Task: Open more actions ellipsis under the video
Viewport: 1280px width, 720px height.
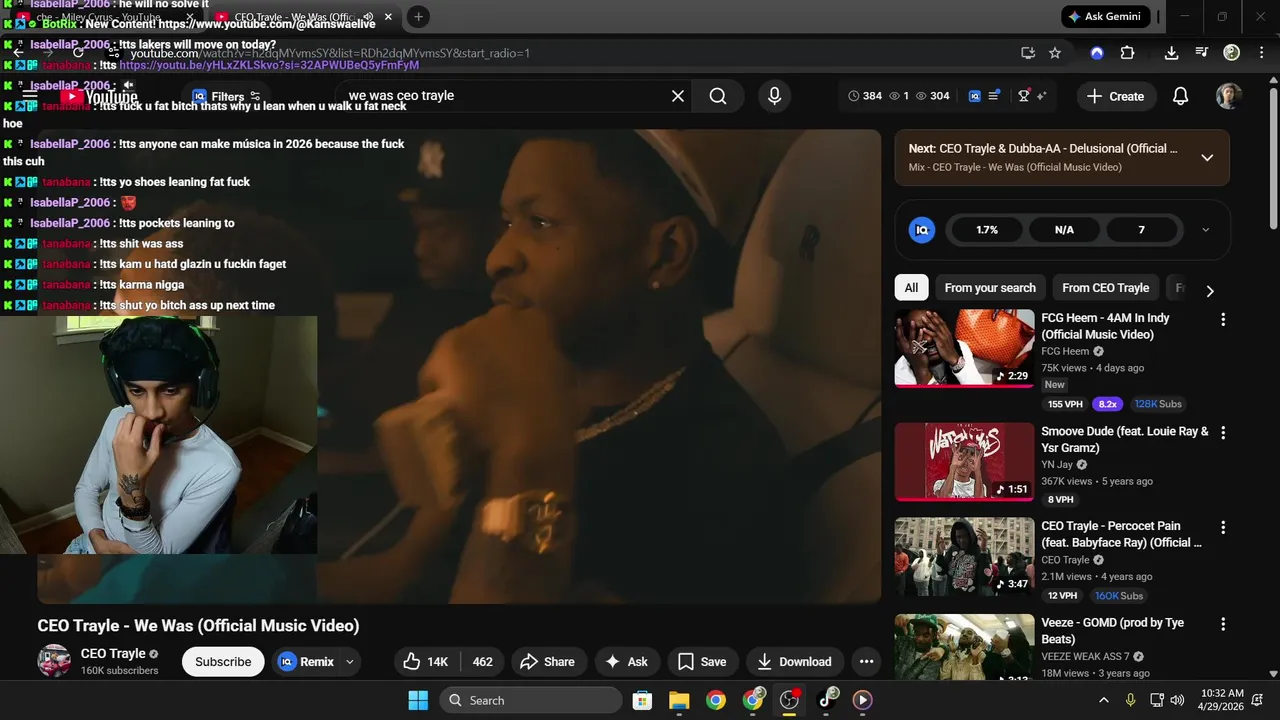Action: coord(866,661)
